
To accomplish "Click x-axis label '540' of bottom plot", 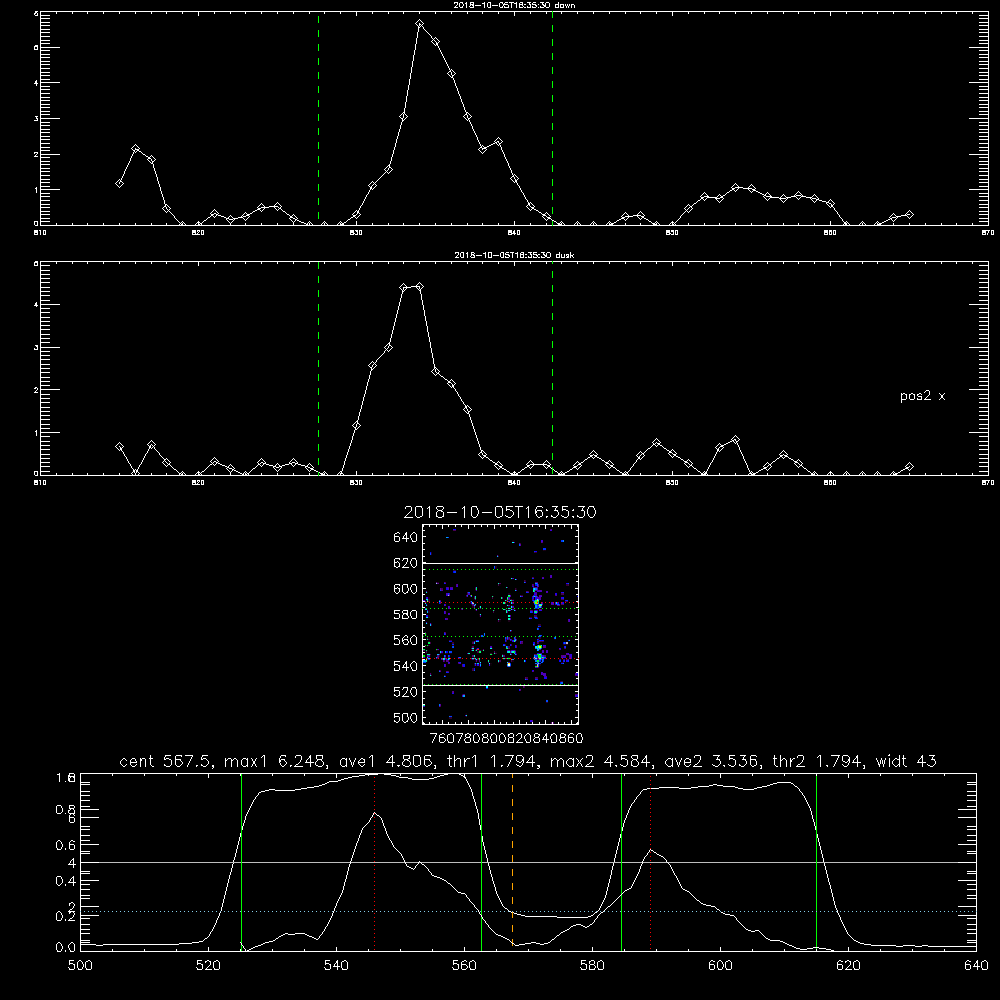I will (x=336, y=966).
